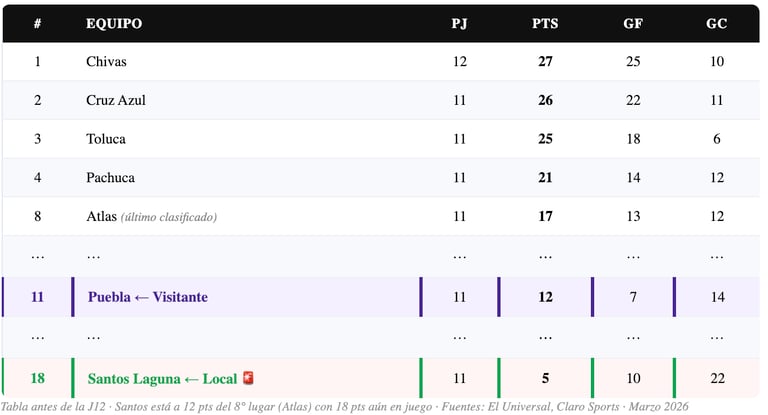Click the # rank column header
768x415 pixels.
point(38,24)
